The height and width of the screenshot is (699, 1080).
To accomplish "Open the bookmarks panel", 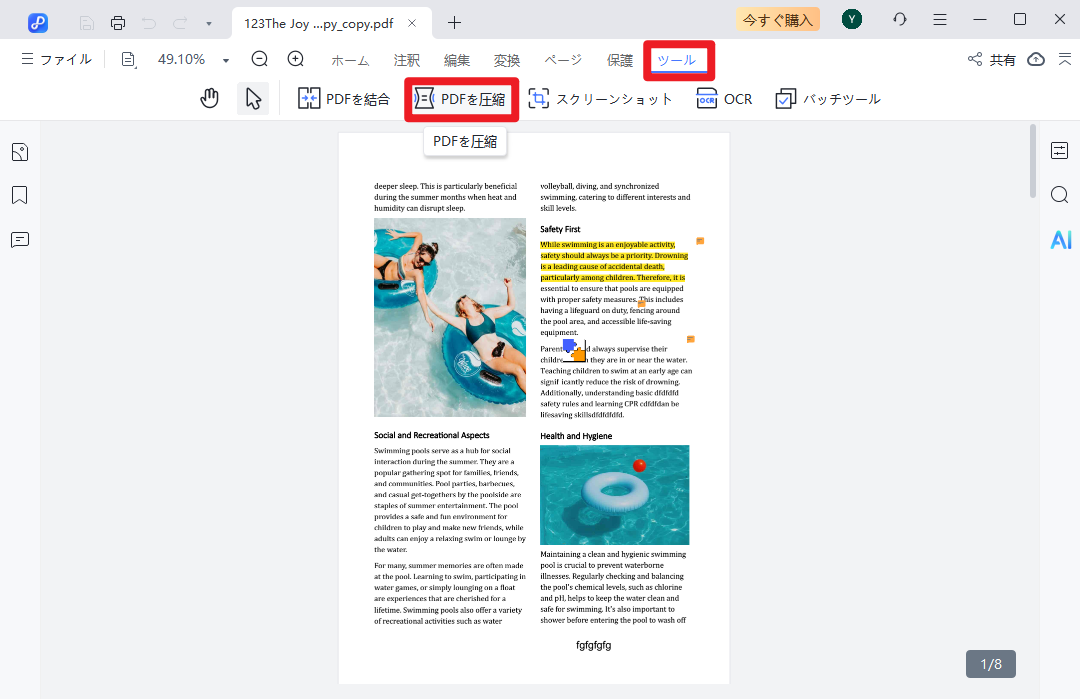I will point(20,195).
